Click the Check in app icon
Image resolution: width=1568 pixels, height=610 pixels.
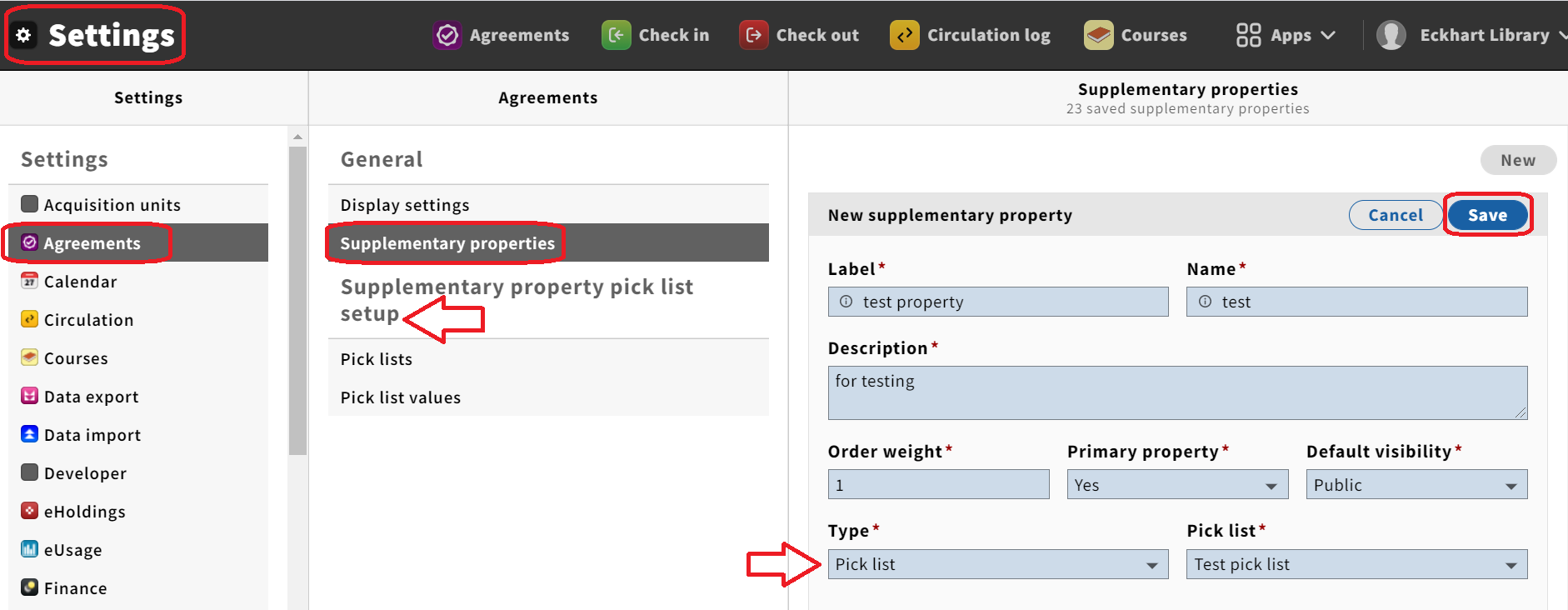[617, 35]
